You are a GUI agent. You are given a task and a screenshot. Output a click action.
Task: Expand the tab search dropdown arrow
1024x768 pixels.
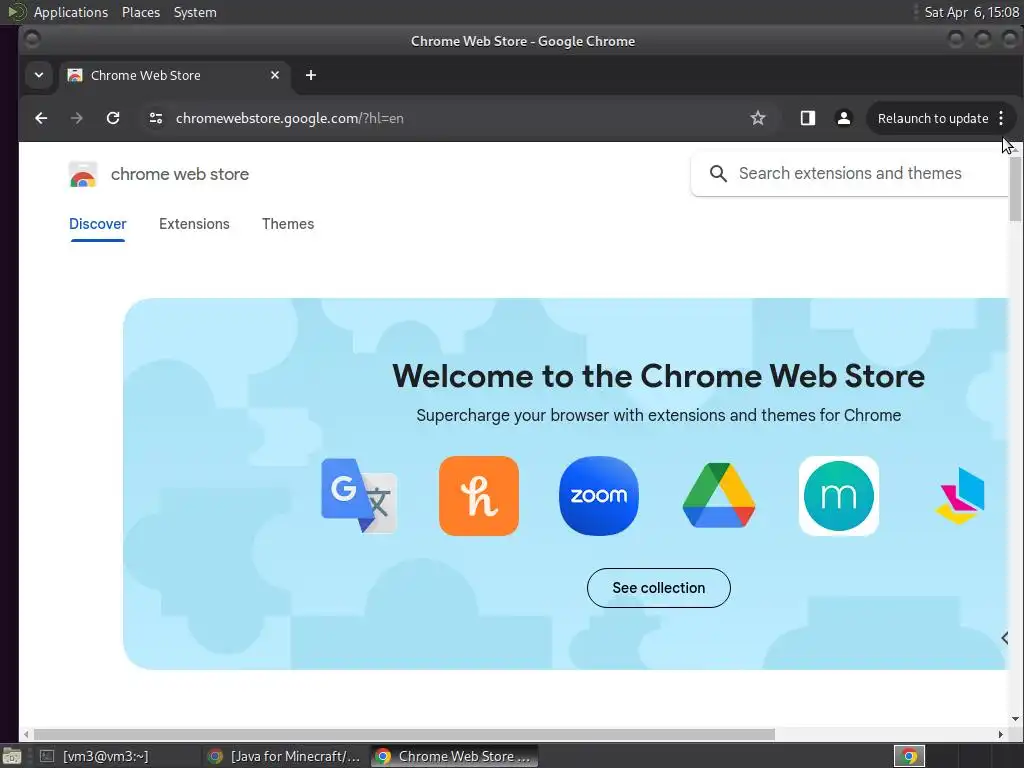[39, 75]
